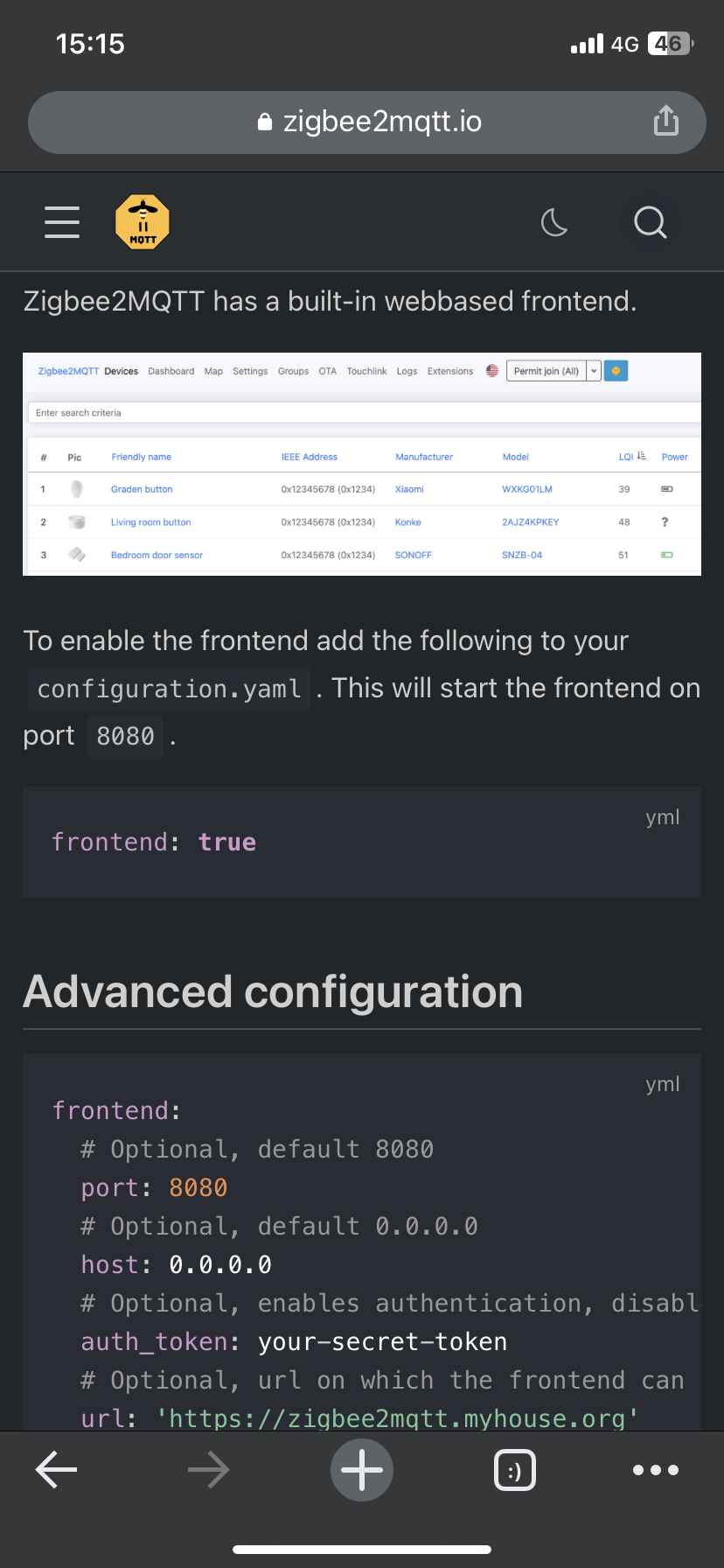Screen dimensions: 724x1568
Task: Open a new tab with plus button
Action: [362, 1470]
